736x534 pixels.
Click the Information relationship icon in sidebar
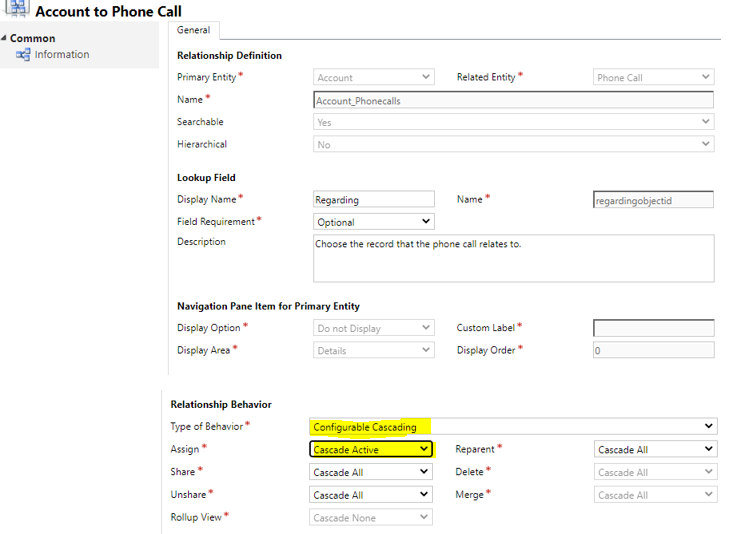tap(23, 55)
